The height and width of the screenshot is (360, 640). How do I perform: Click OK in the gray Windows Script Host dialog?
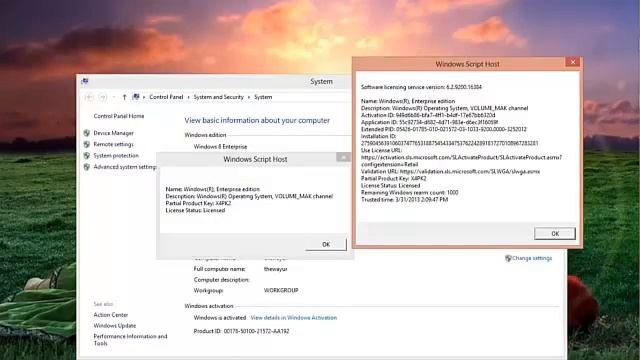click(x=326, y=244)
